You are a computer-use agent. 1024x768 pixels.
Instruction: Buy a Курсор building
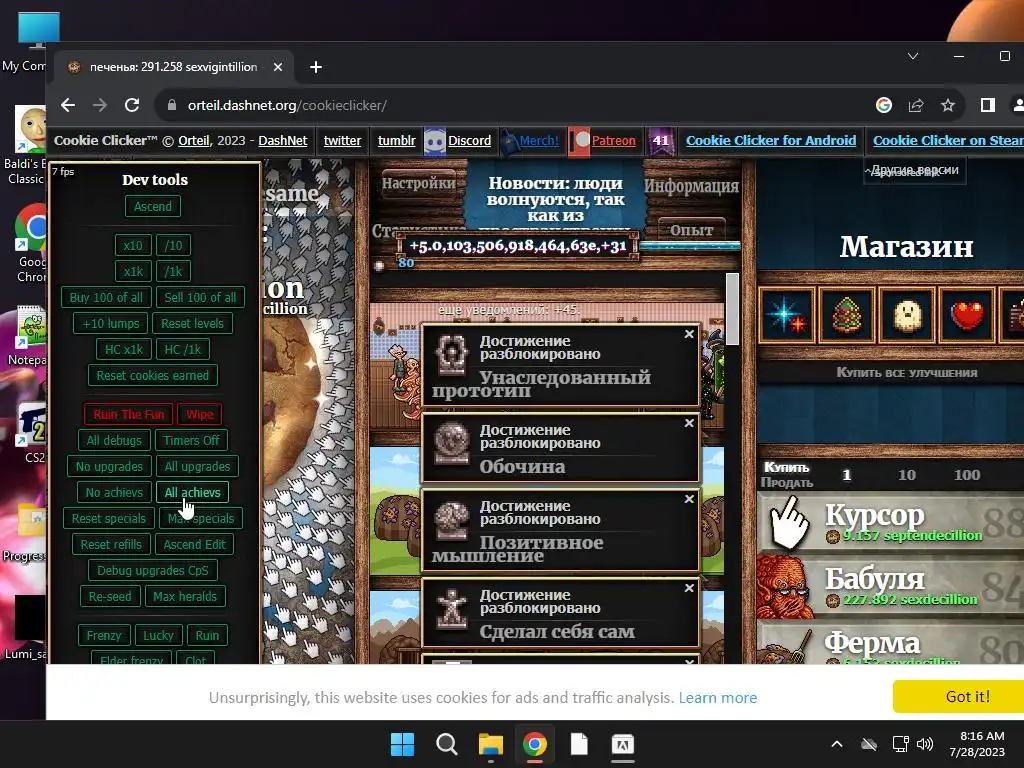click(891, 522)
